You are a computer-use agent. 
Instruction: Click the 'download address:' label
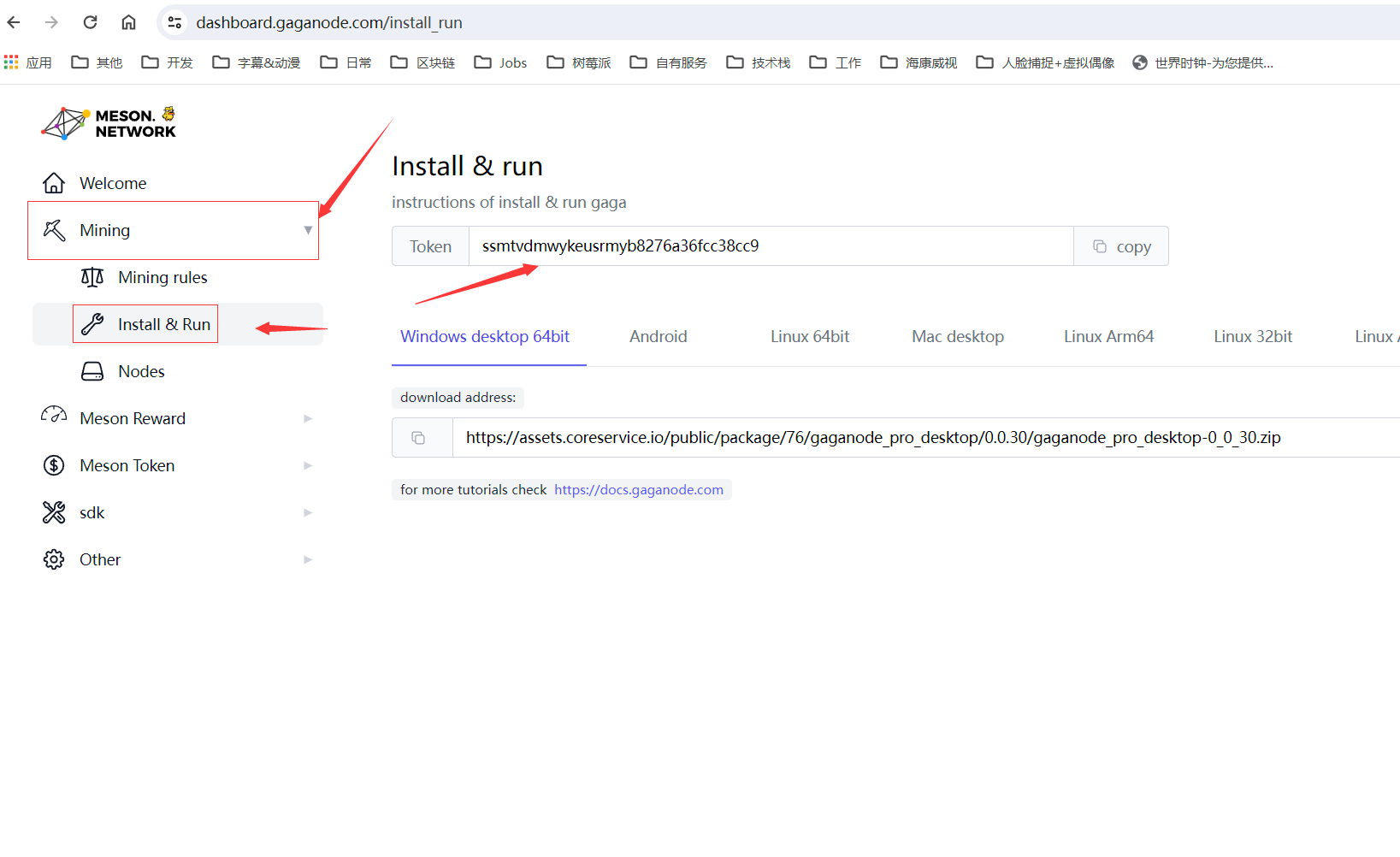point(458,398)
